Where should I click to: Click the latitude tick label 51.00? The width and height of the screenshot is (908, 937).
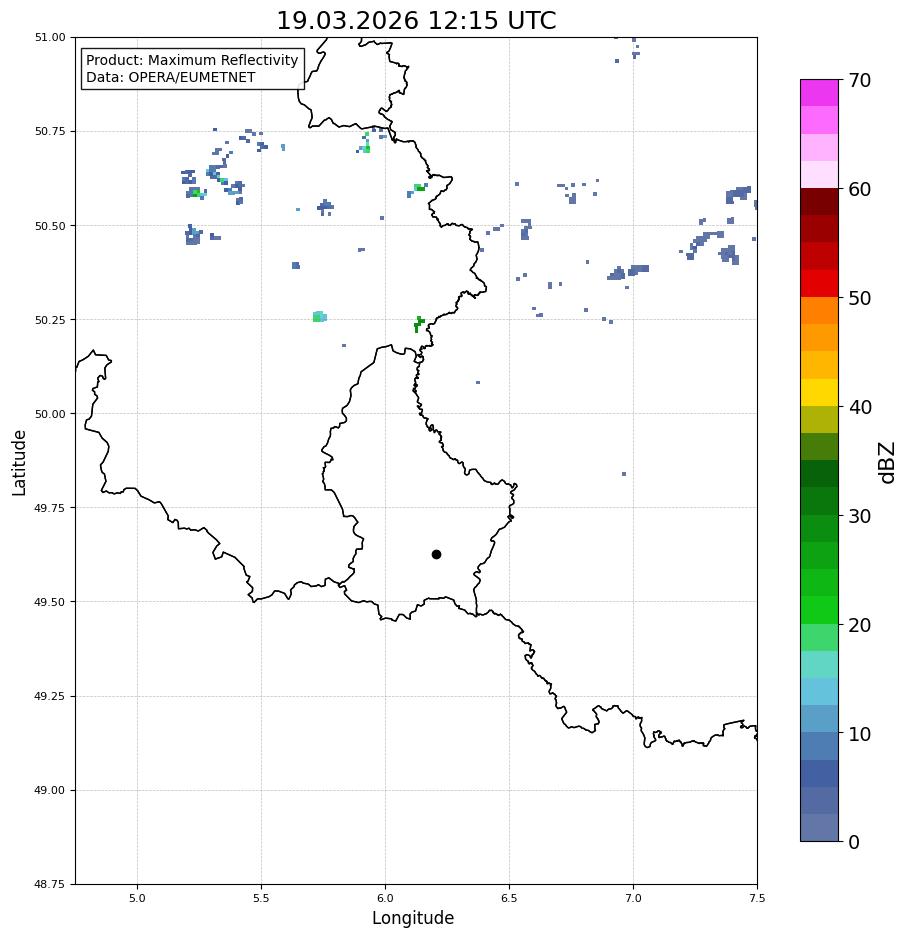(50, 37)
